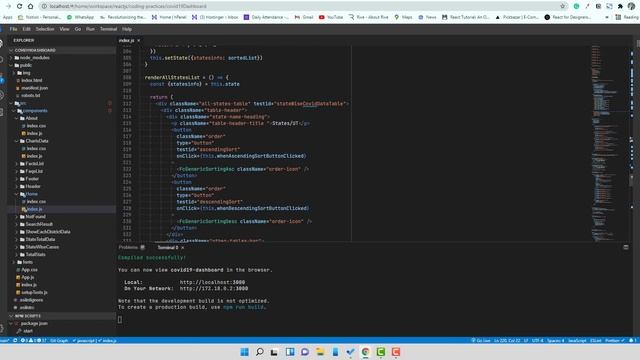Viewport: 640px width, 360px height.
Task: Open Git Graph from status bar
Action: click(59, 340)
